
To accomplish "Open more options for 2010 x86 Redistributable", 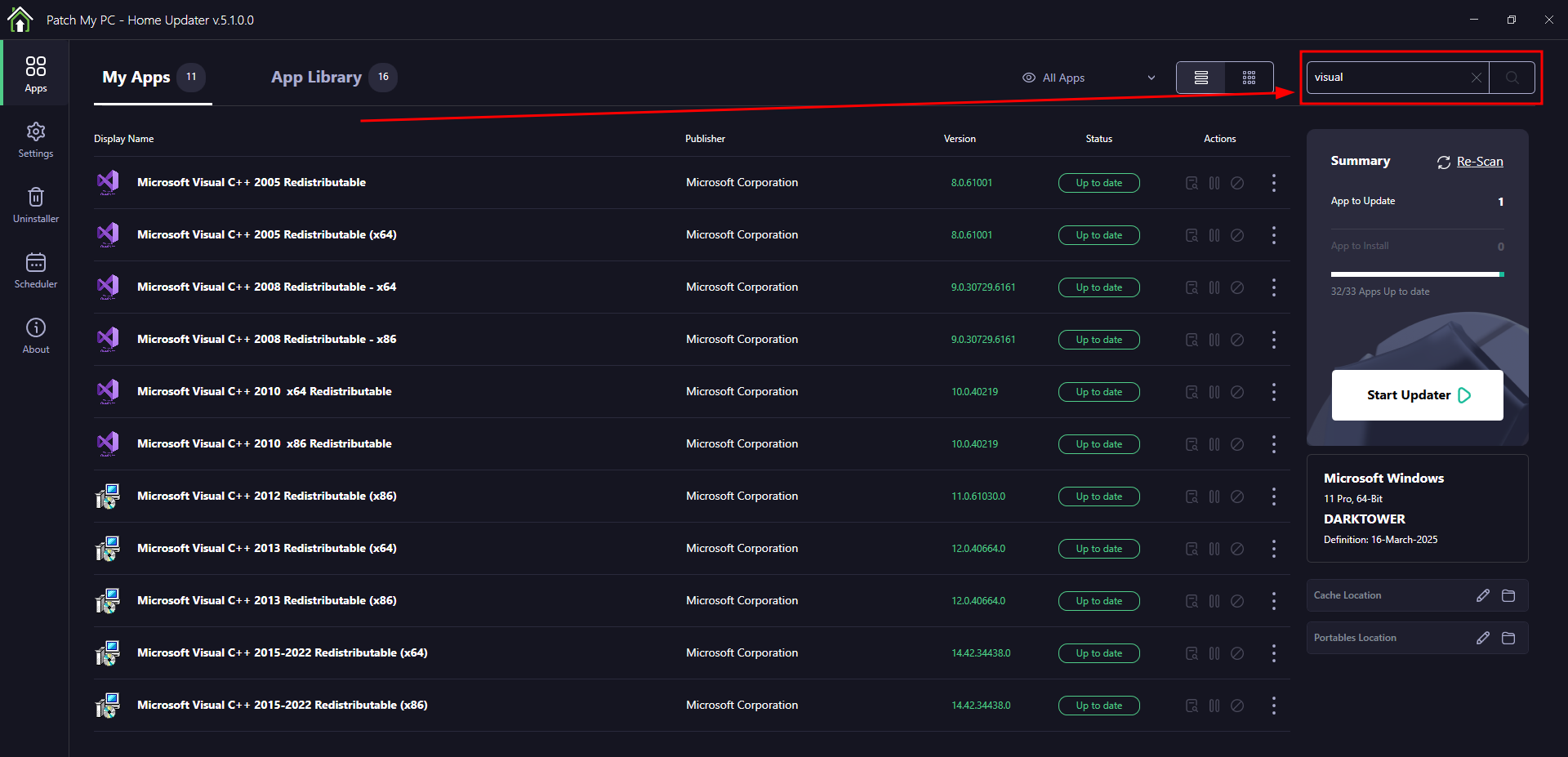I will point(1273,444).
